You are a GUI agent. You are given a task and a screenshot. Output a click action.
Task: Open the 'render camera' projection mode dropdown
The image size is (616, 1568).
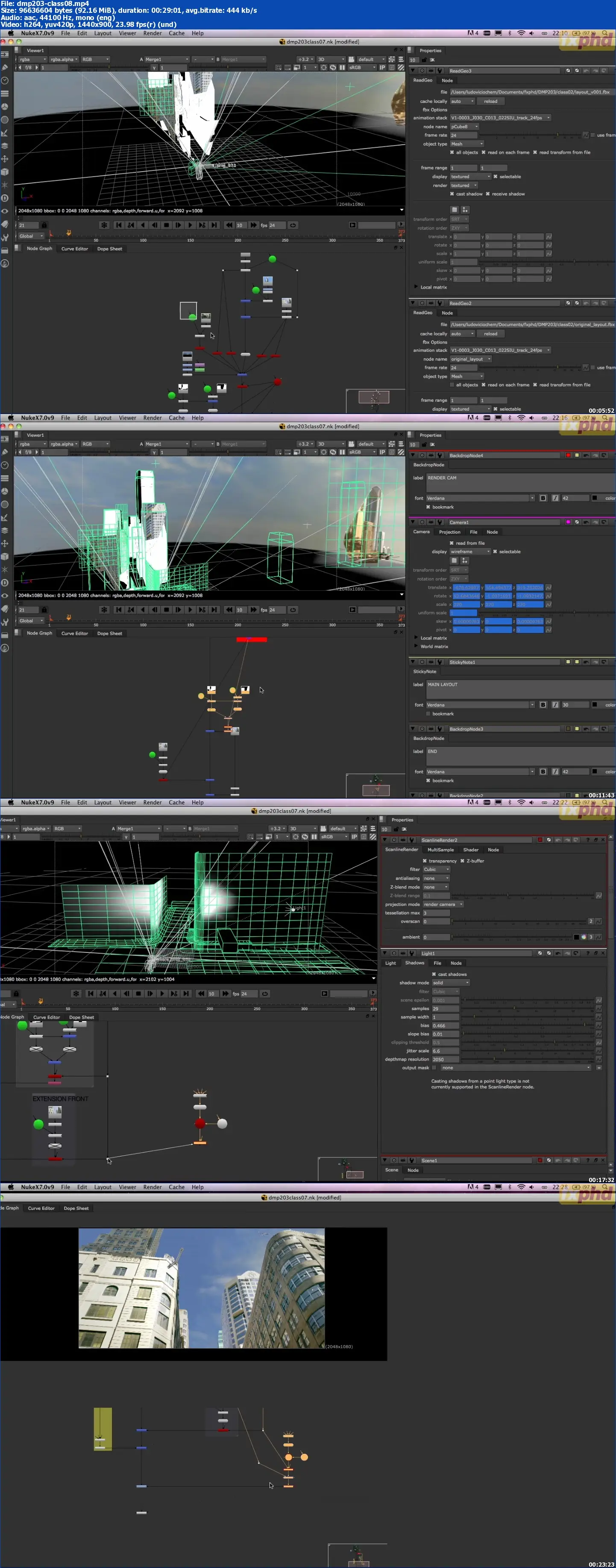pyautogui.click(x=443, y=905)
